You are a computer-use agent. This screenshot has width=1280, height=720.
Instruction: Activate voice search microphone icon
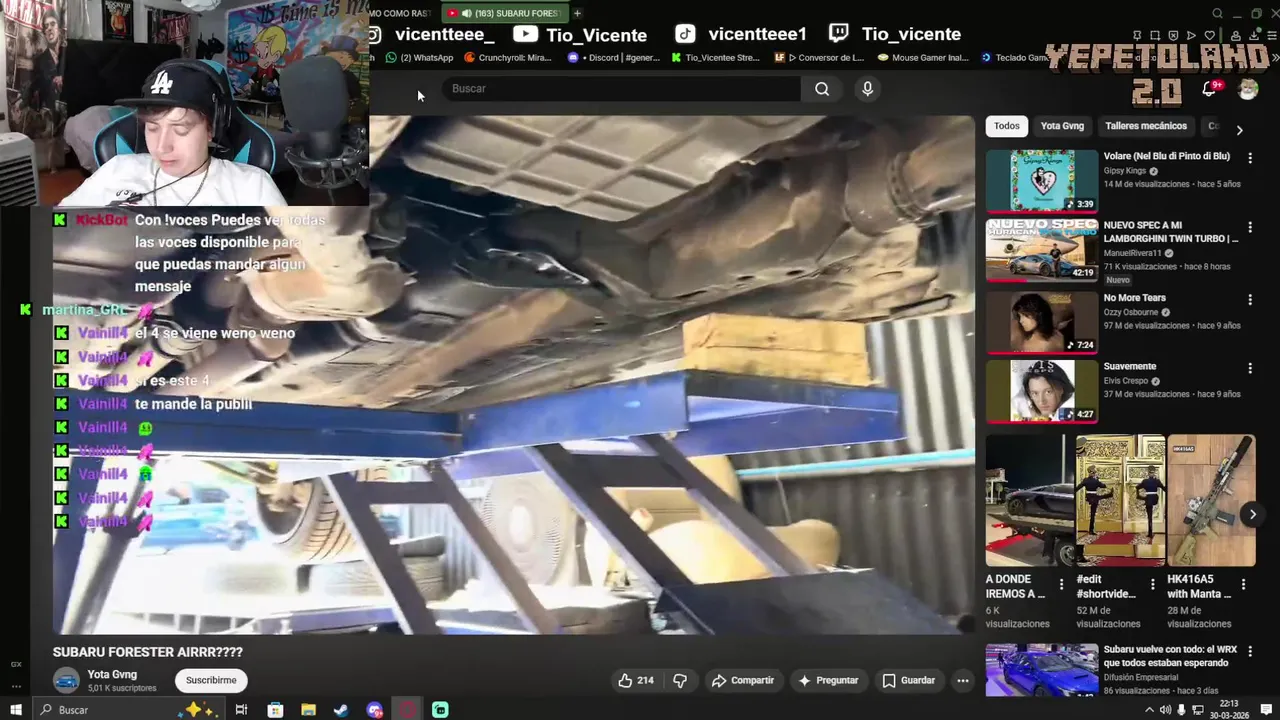coord(867,89)
